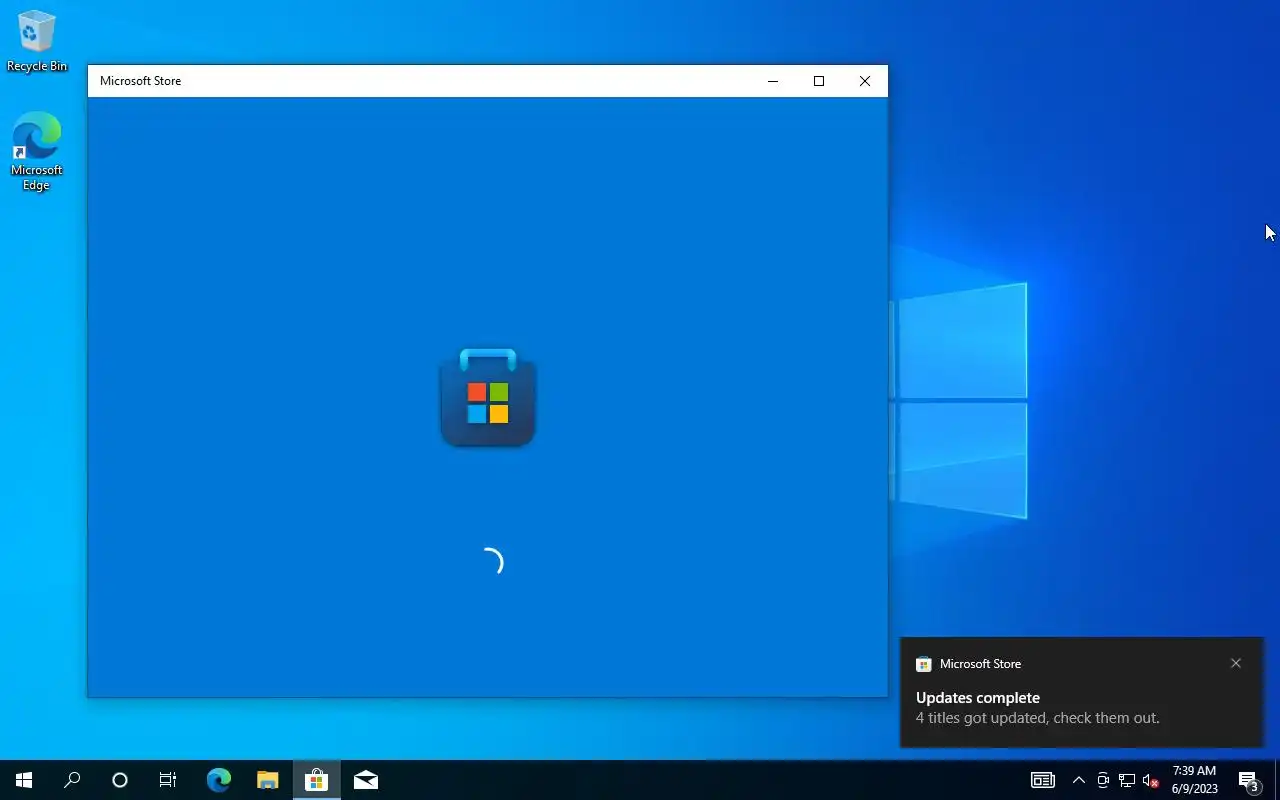Launch Cortana circle button on taskbar
The height and width of the screenshot is (800, 1280).
coord(120,780)
